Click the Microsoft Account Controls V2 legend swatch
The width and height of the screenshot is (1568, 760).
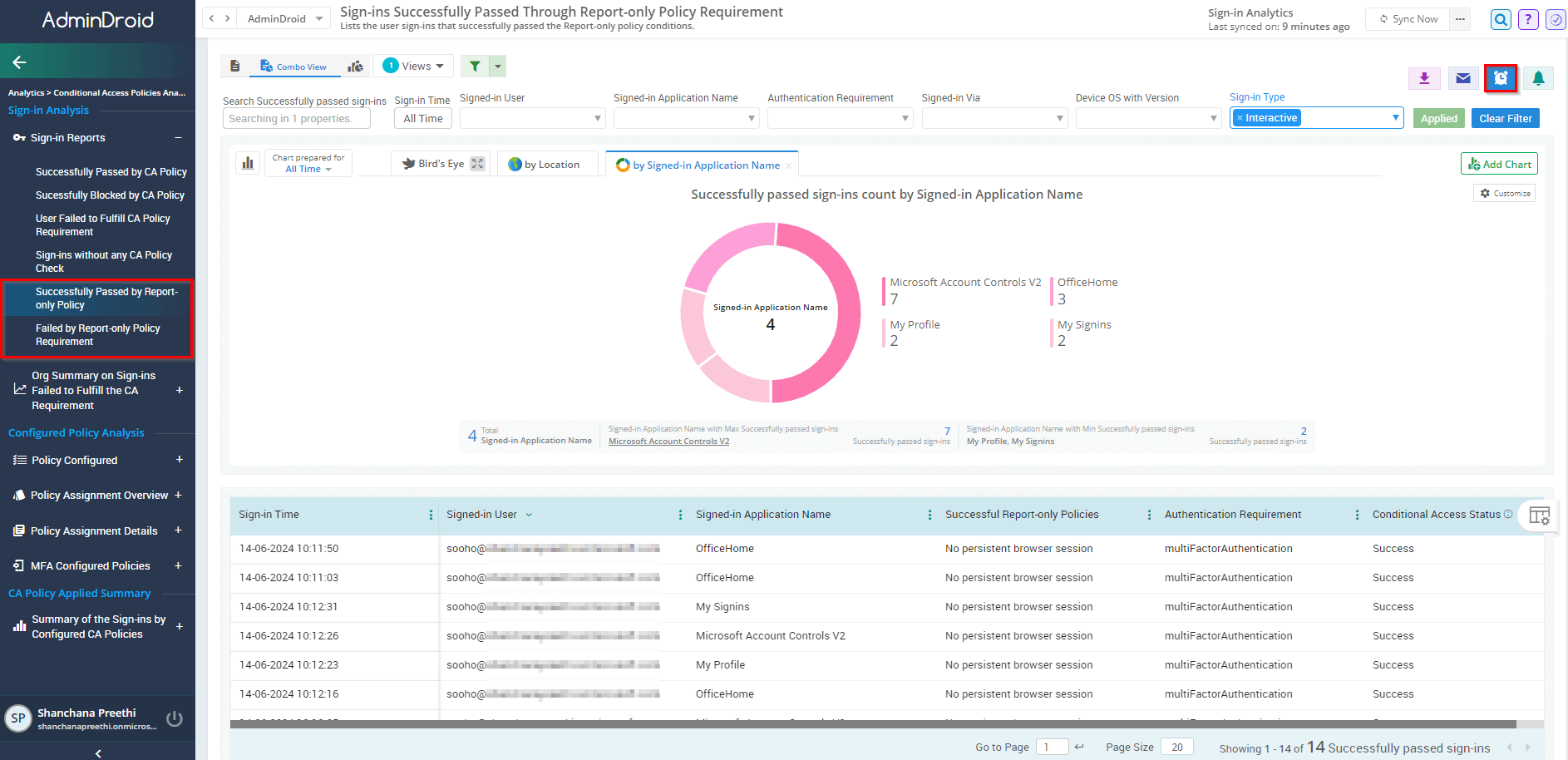(x=884, y=291)
